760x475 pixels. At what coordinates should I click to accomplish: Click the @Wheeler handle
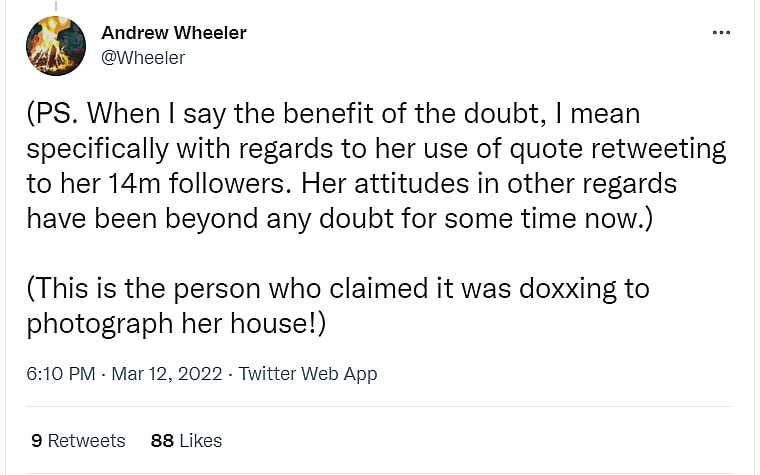[143, 58]
